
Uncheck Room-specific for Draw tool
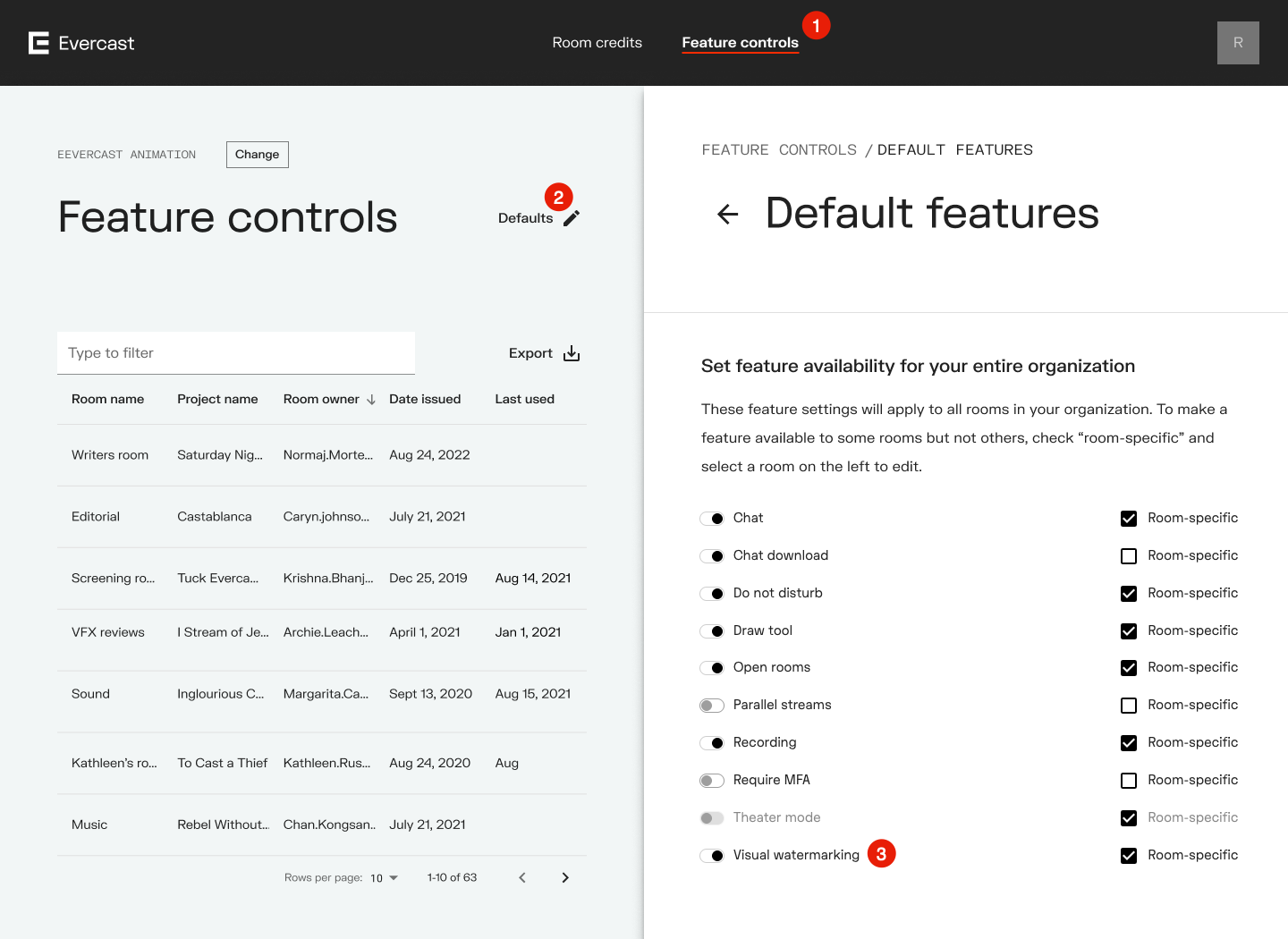pos(1129,631)
